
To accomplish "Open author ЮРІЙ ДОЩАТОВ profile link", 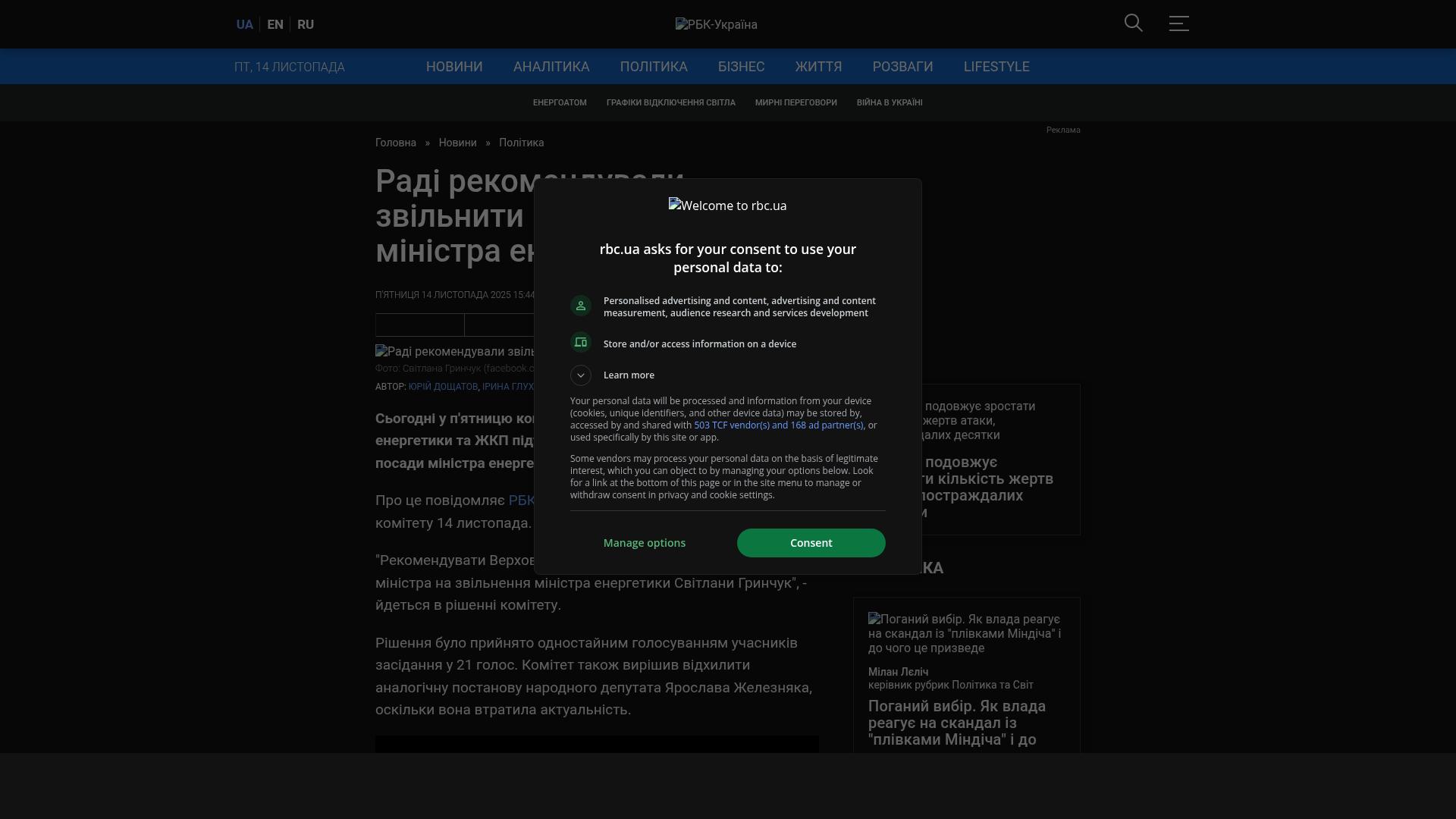I will (x=443, y=387).
